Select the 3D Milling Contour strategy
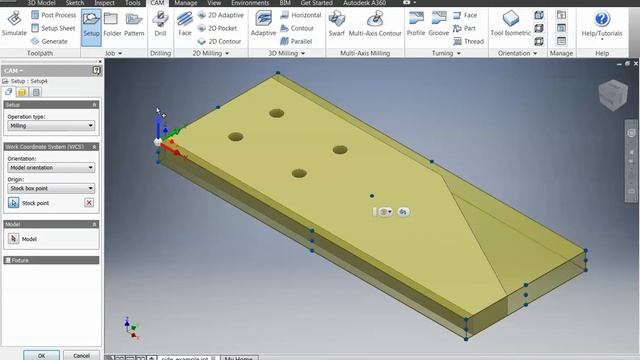This screenshot has height=360, width=640. click(297, 28)
